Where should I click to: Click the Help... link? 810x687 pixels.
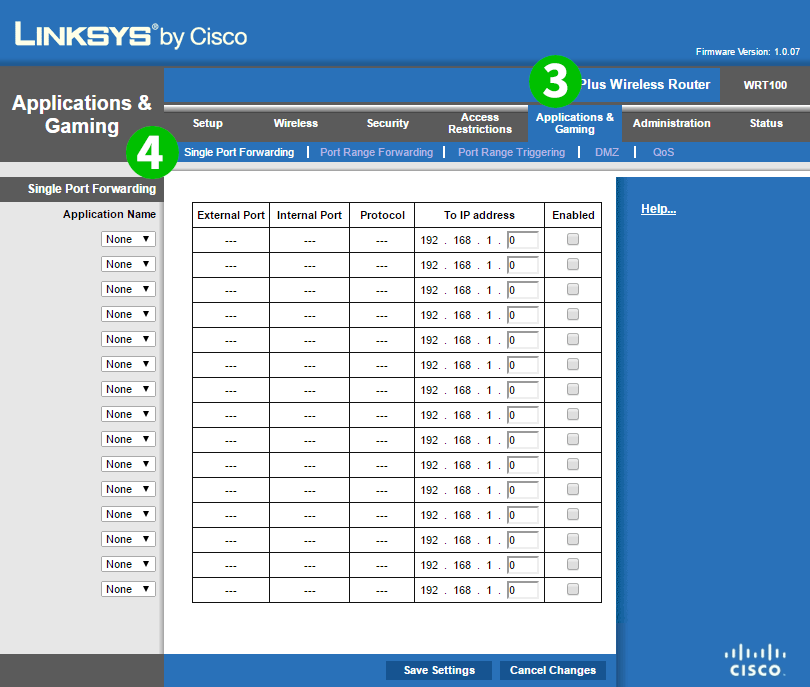click(658, 209)
